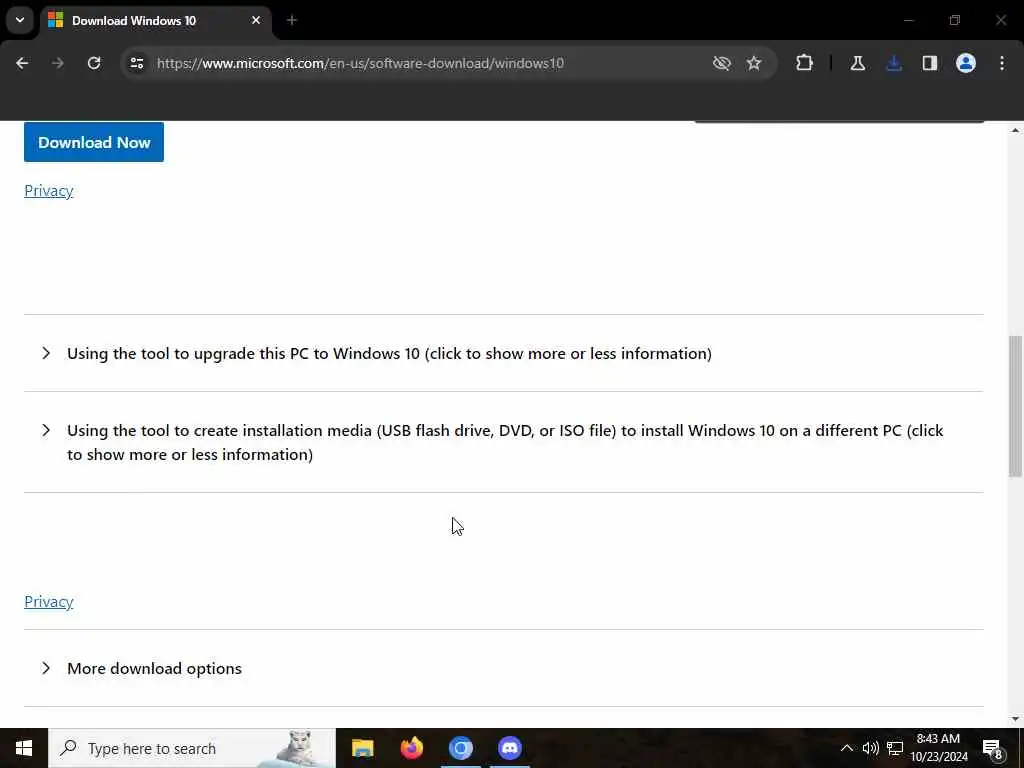Click the 'More download options' text
This screenshot has width=1024, height=768.
coord(154,668)
